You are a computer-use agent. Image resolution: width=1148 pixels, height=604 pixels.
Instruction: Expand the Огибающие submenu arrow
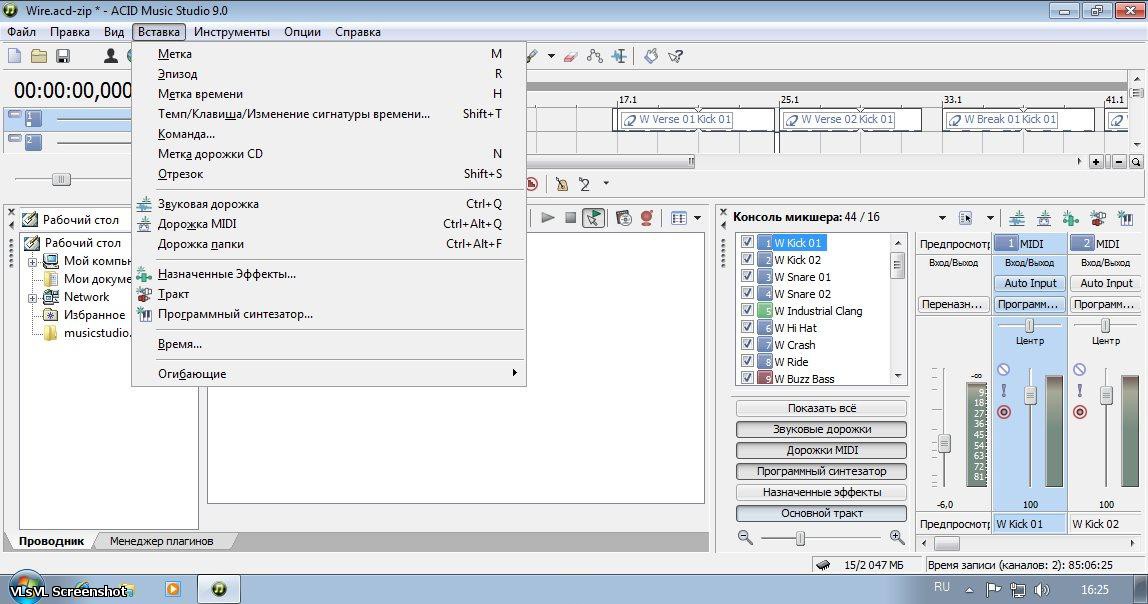[515, 373]
